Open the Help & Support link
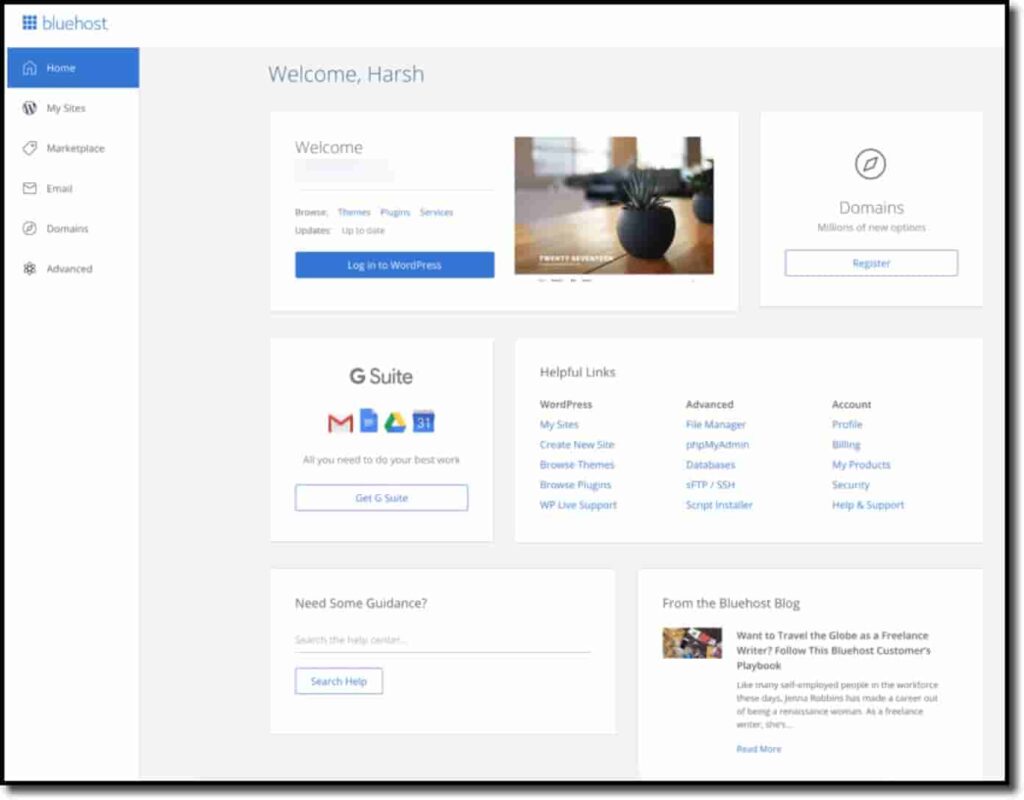The height and width of the screenshot is (800, 1024). (868, 505)
